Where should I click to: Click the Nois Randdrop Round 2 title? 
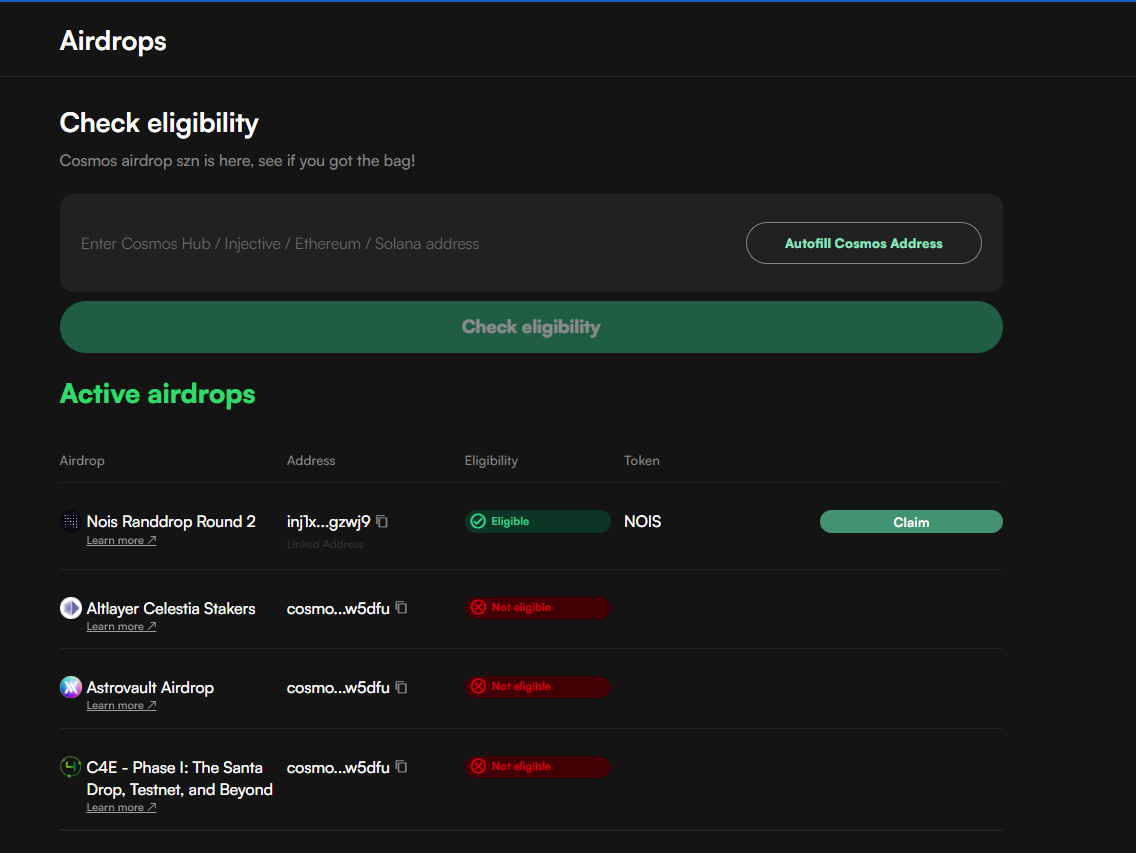[171, 522]
